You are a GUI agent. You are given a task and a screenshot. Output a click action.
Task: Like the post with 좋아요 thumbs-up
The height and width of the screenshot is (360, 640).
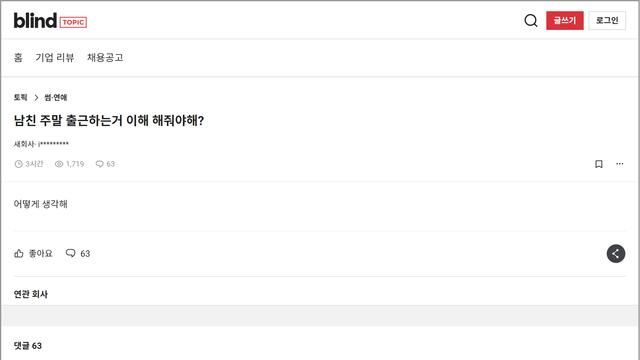[x=33, y=253]
